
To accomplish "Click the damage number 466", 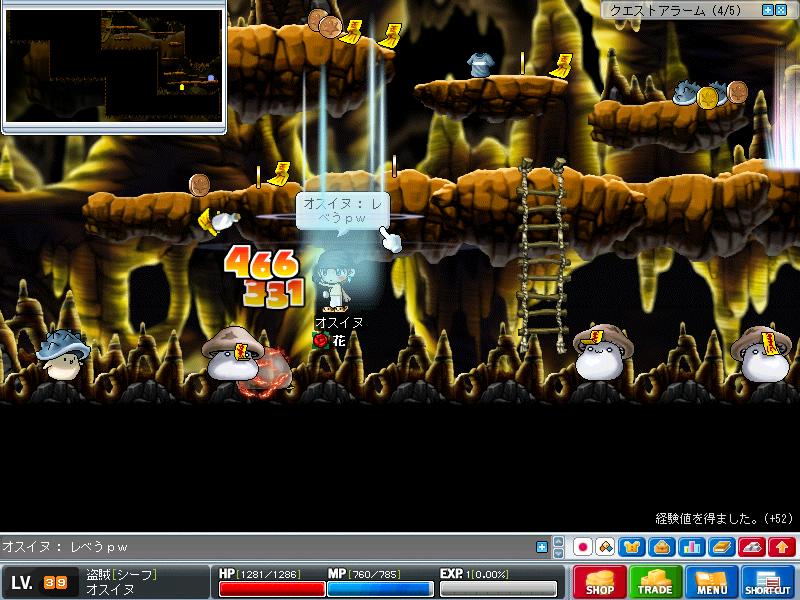I will pos(261,262).
